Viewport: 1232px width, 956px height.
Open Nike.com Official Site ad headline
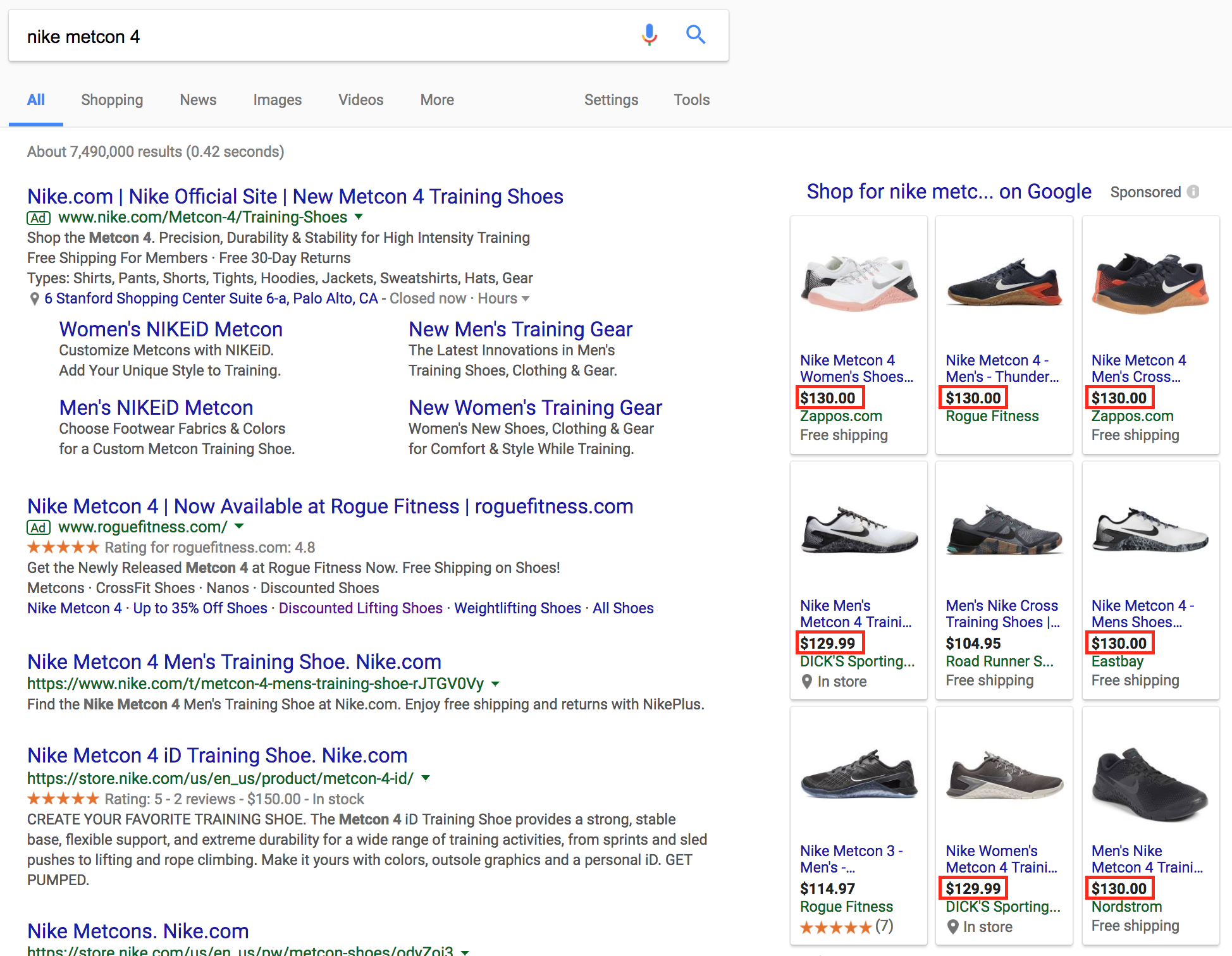click(295, 197)
